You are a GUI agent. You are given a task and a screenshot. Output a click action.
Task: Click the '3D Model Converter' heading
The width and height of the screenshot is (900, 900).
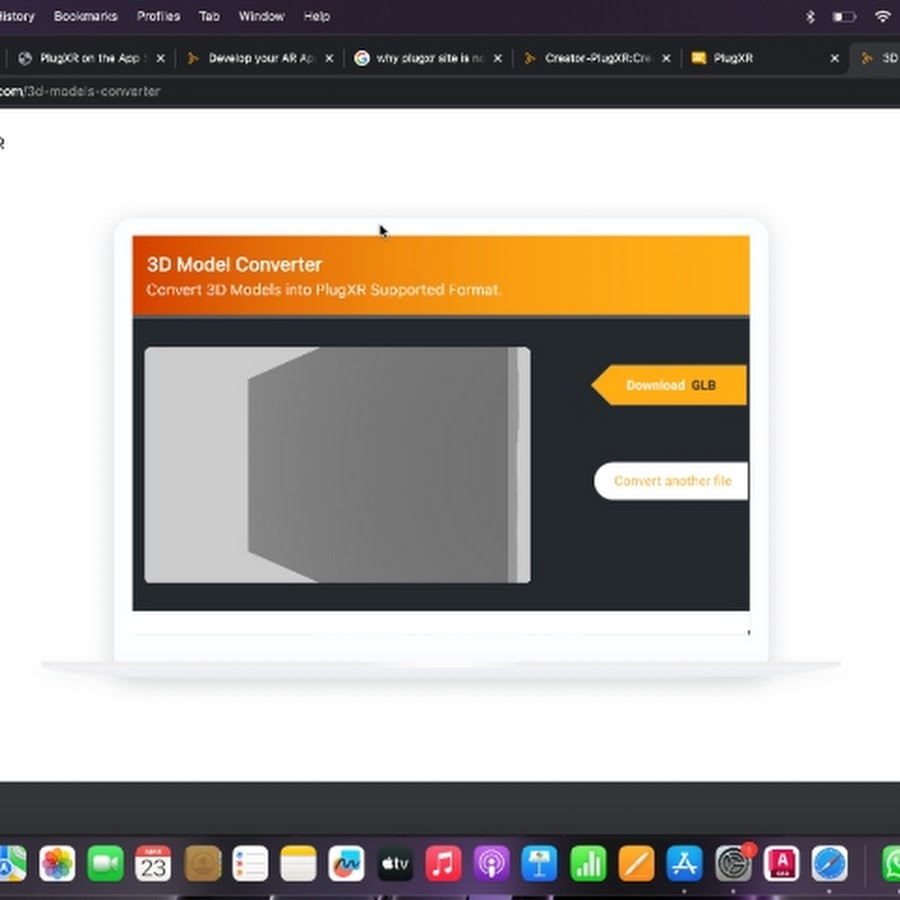234,265
